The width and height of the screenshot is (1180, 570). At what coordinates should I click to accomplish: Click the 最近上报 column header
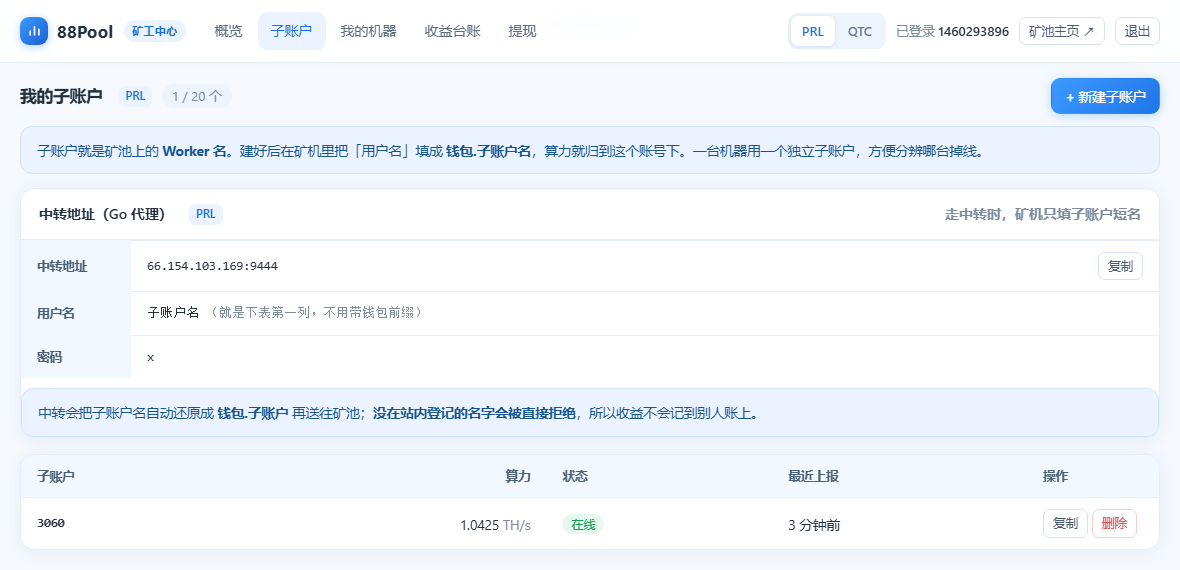coord(813,476)
